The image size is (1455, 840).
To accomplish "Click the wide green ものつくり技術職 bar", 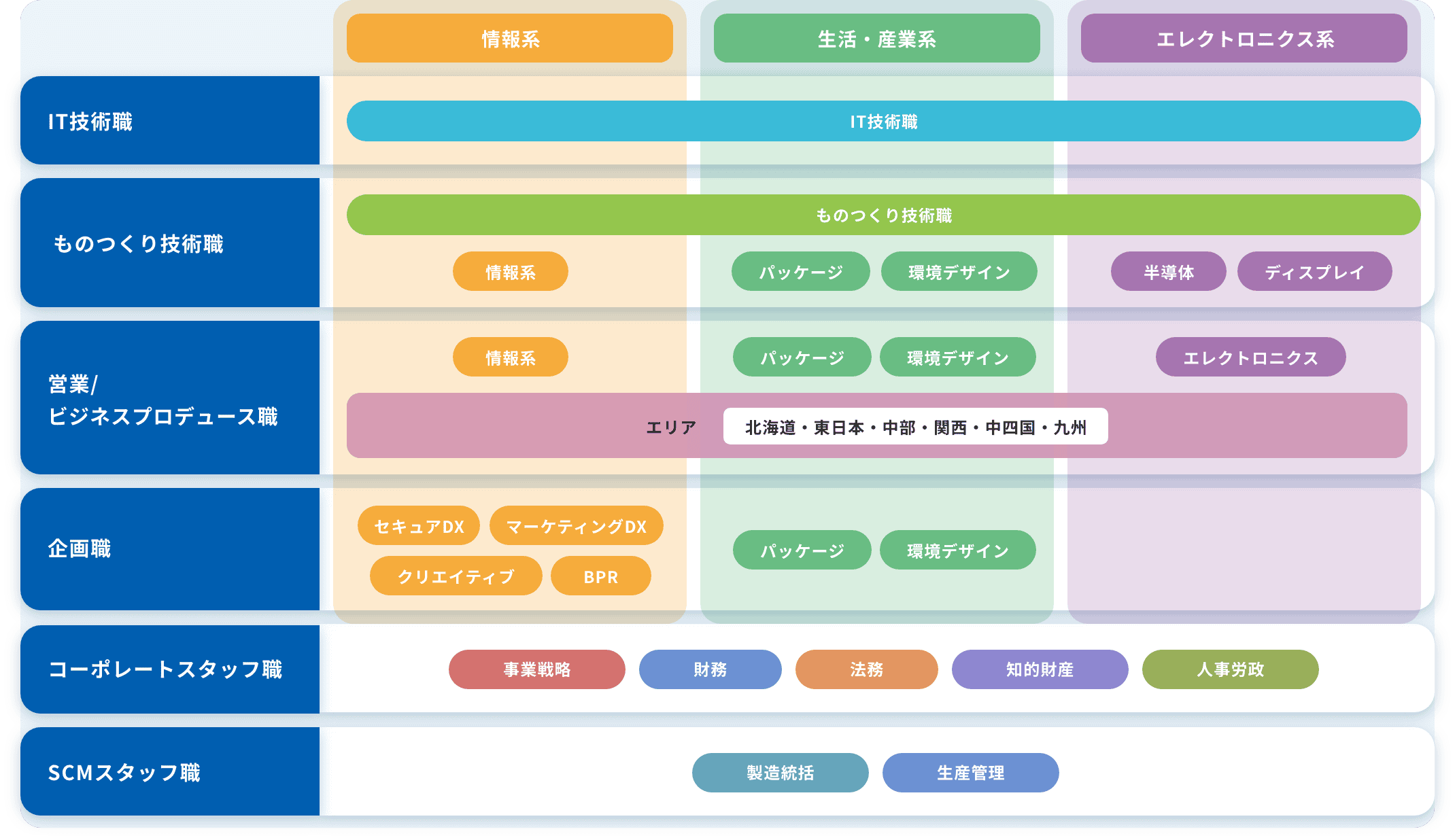I will (883, 215).
